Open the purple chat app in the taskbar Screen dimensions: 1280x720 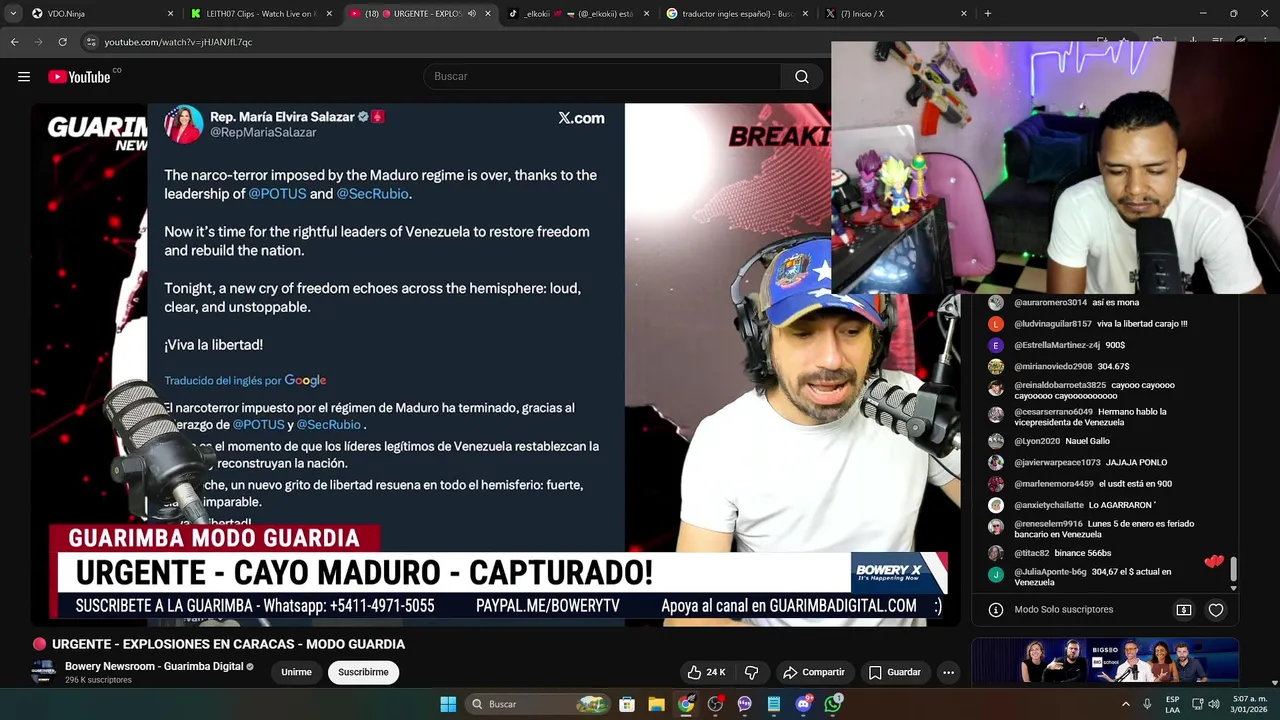coord(745,704)
